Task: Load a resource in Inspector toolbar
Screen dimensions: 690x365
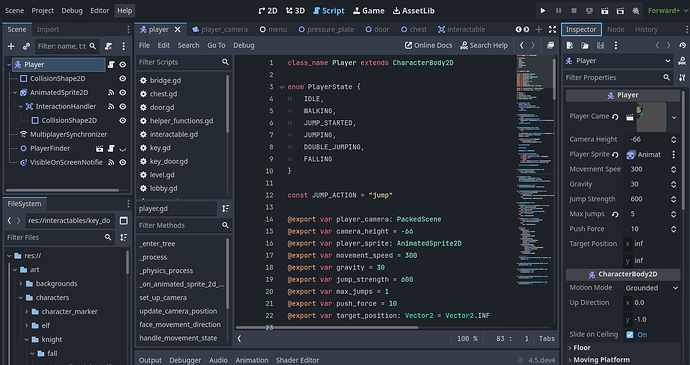Action: coord(585,45)
